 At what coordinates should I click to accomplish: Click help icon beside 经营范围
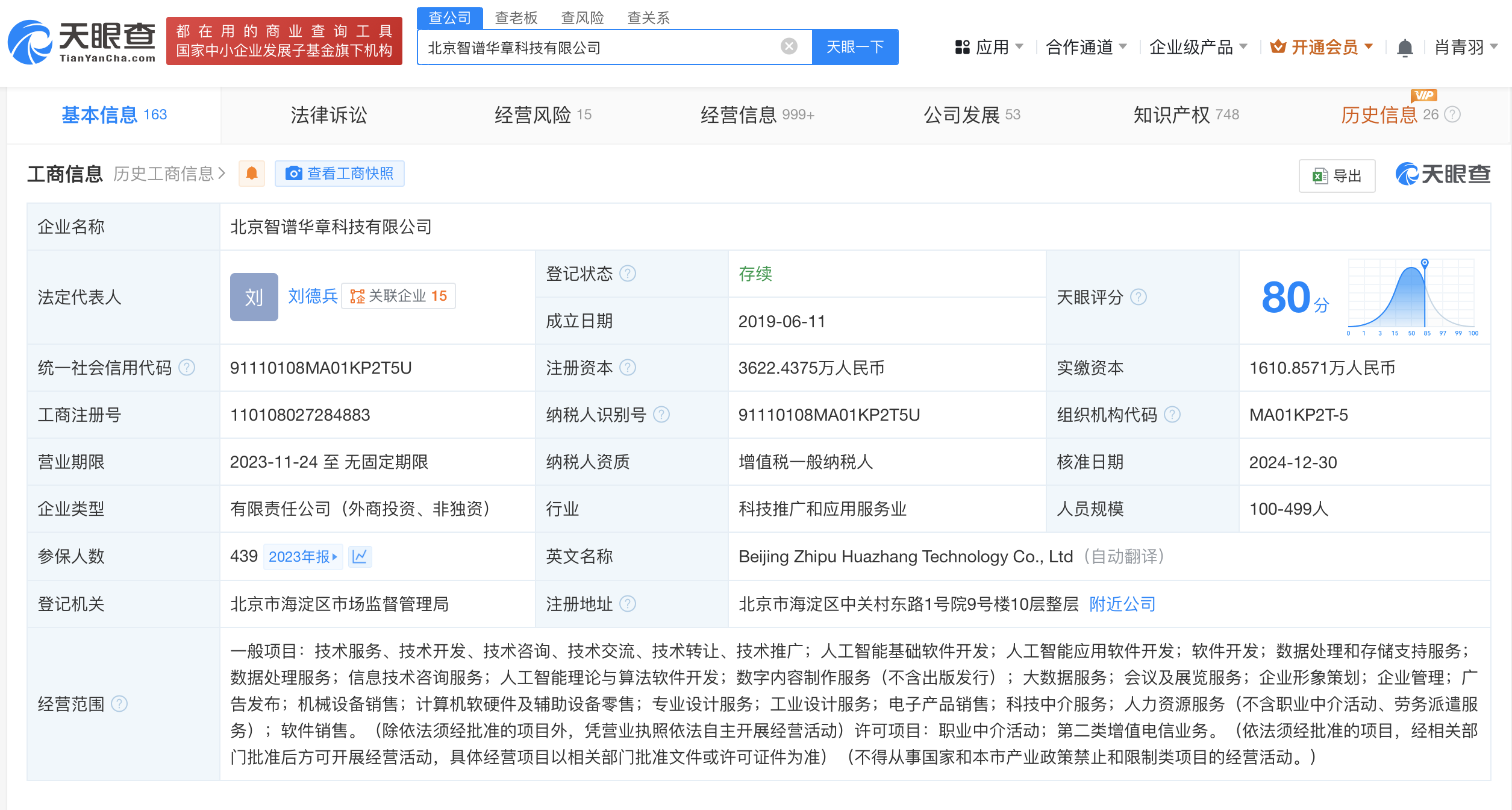pyautogui.click(x=120, y=704)
